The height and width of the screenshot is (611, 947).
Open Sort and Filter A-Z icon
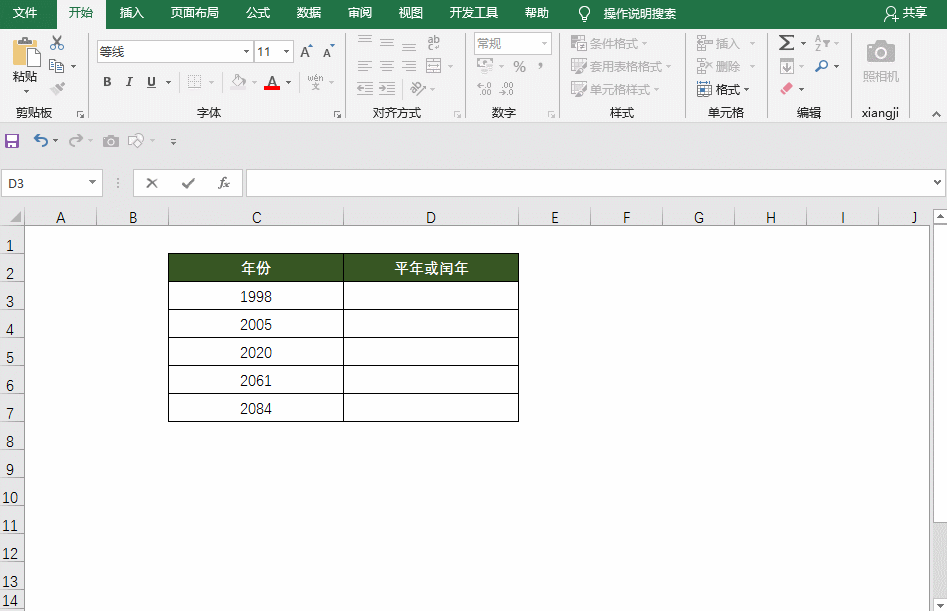click(821, 43)
